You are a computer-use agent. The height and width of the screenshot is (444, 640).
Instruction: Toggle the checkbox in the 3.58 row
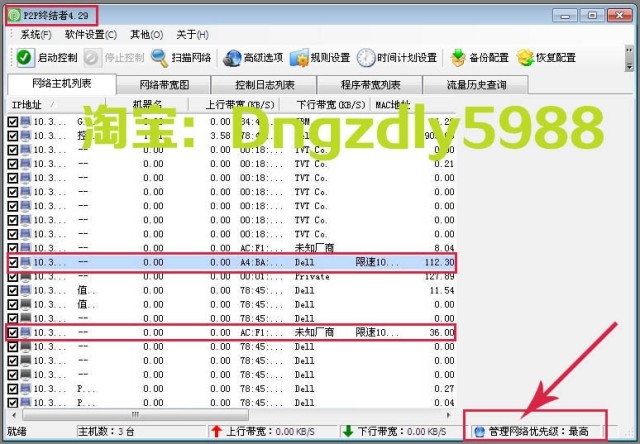click(x=13, y=135)
